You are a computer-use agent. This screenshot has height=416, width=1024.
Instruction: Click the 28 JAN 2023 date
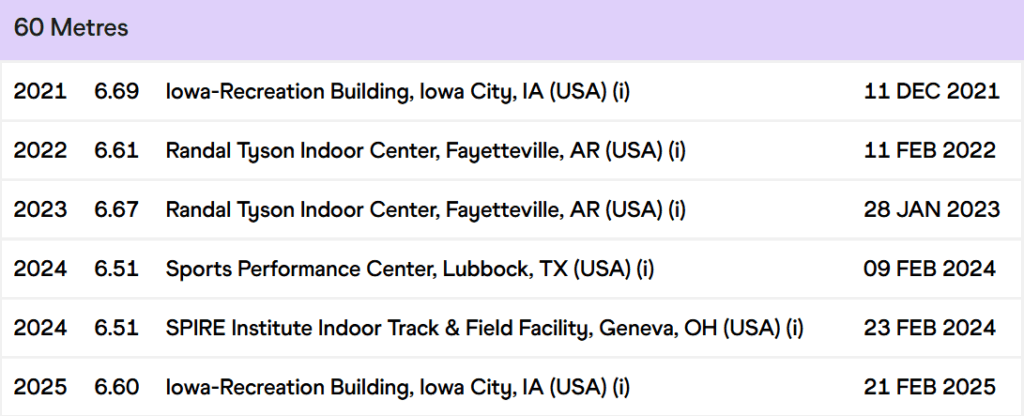931,210
